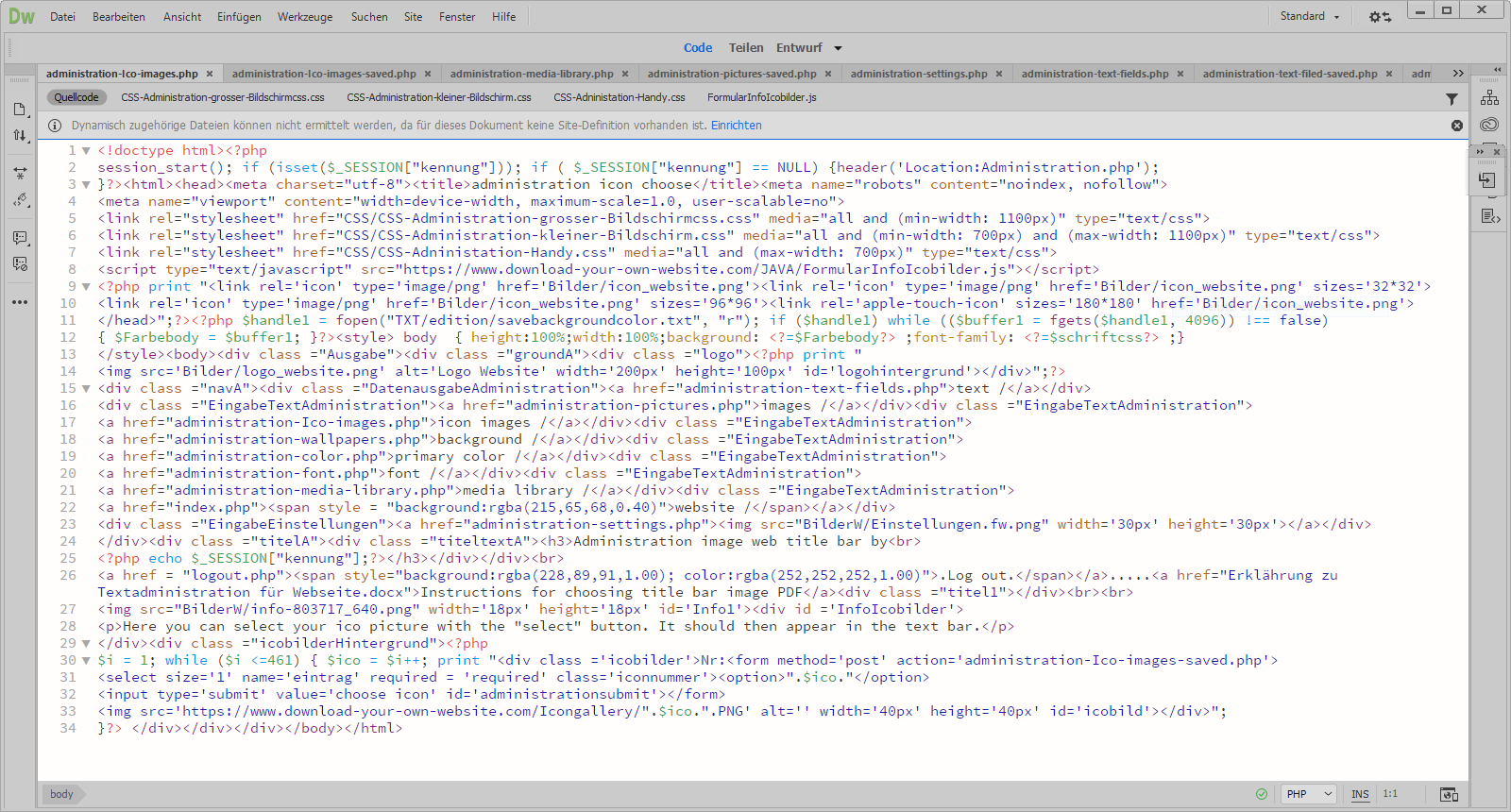Collapse code fold at line 15
Image resolution: width=1511 pixels, height=812 pixels.
[x=86, y=388]
